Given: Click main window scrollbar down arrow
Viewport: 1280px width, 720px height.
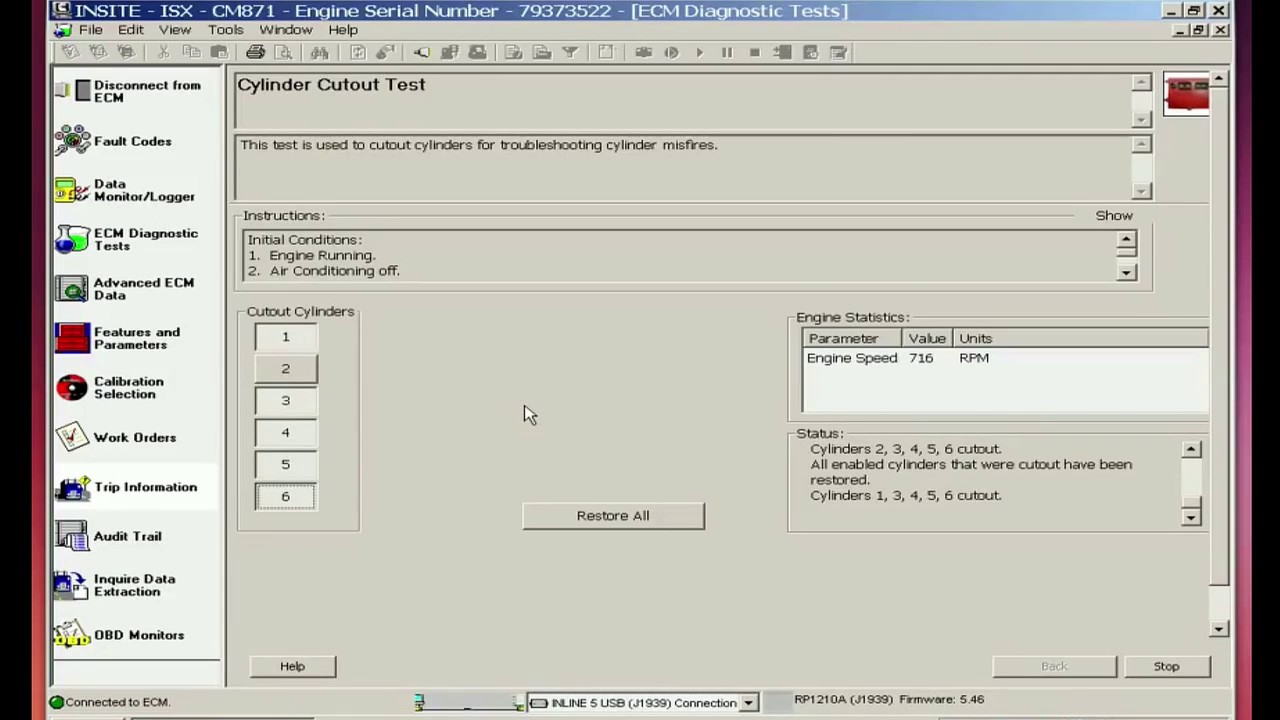Looking at the screenshot, I should coord(1219,629).
